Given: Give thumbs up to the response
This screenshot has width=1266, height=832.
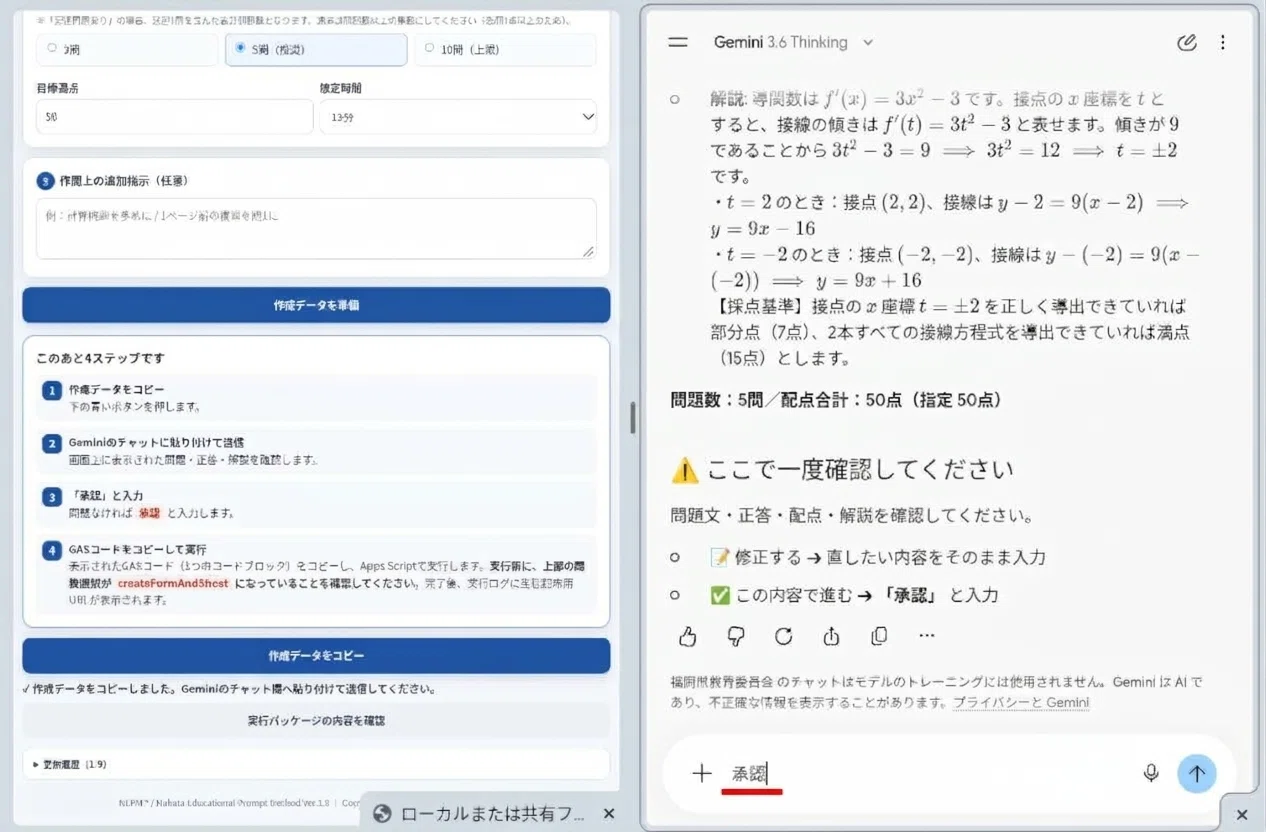Looking at the screenshot, I should click(687, 636).
